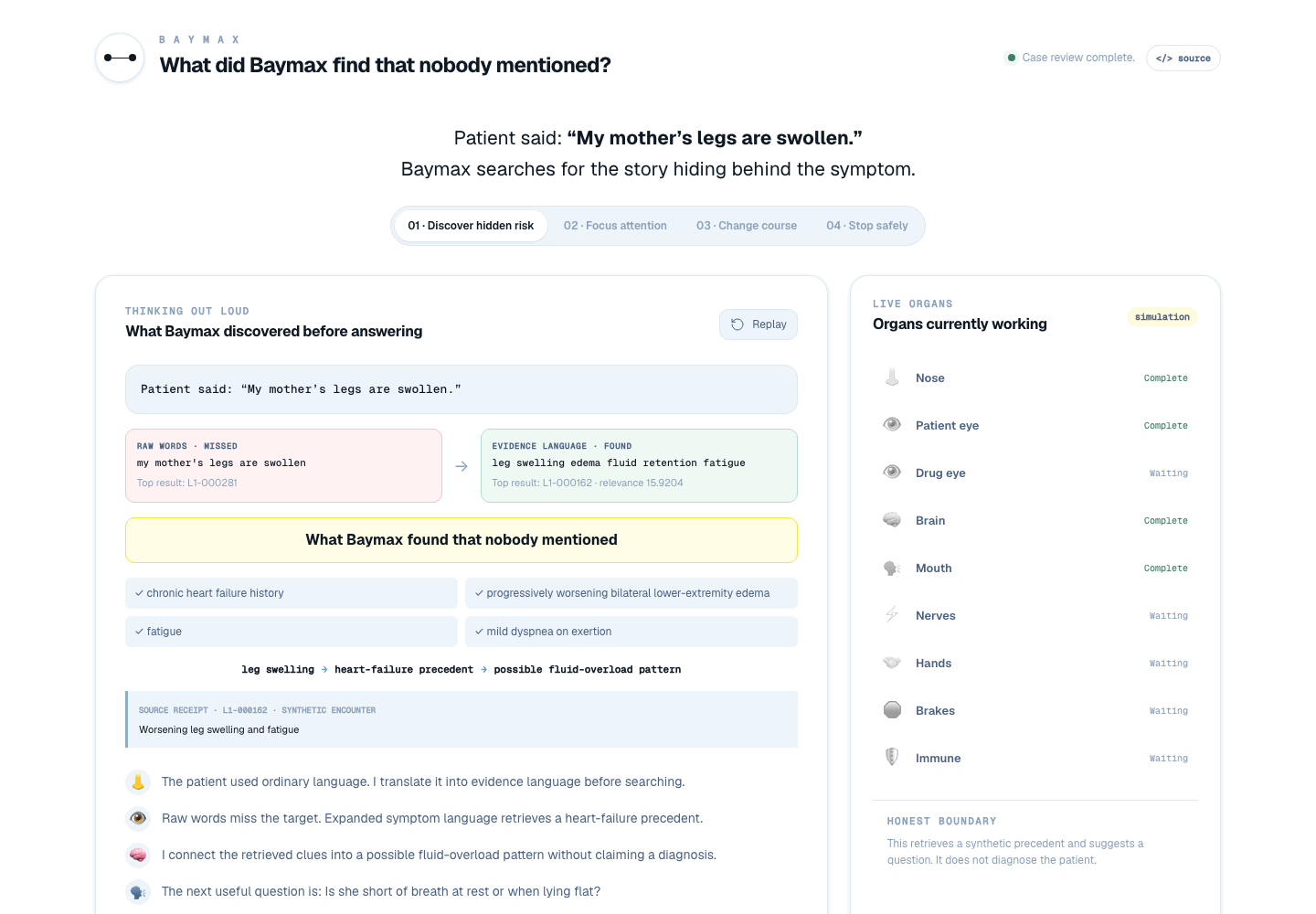
Task: Click 'What Baymax discovered before answering' heading
Action: click(x=274, y=332)
